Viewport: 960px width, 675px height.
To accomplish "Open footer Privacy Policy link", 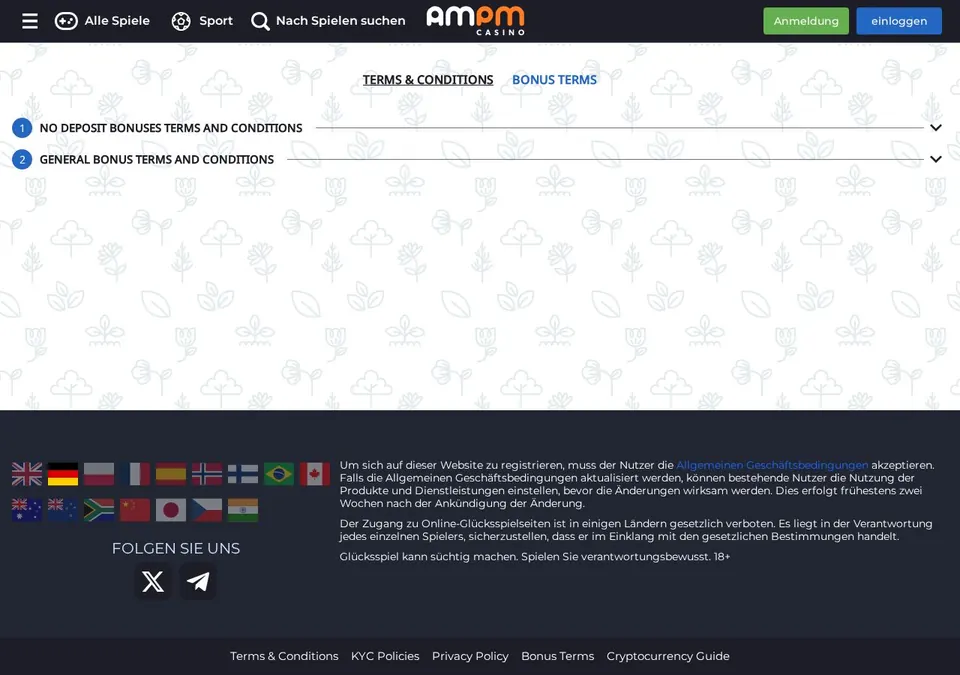I will (470, 656).
